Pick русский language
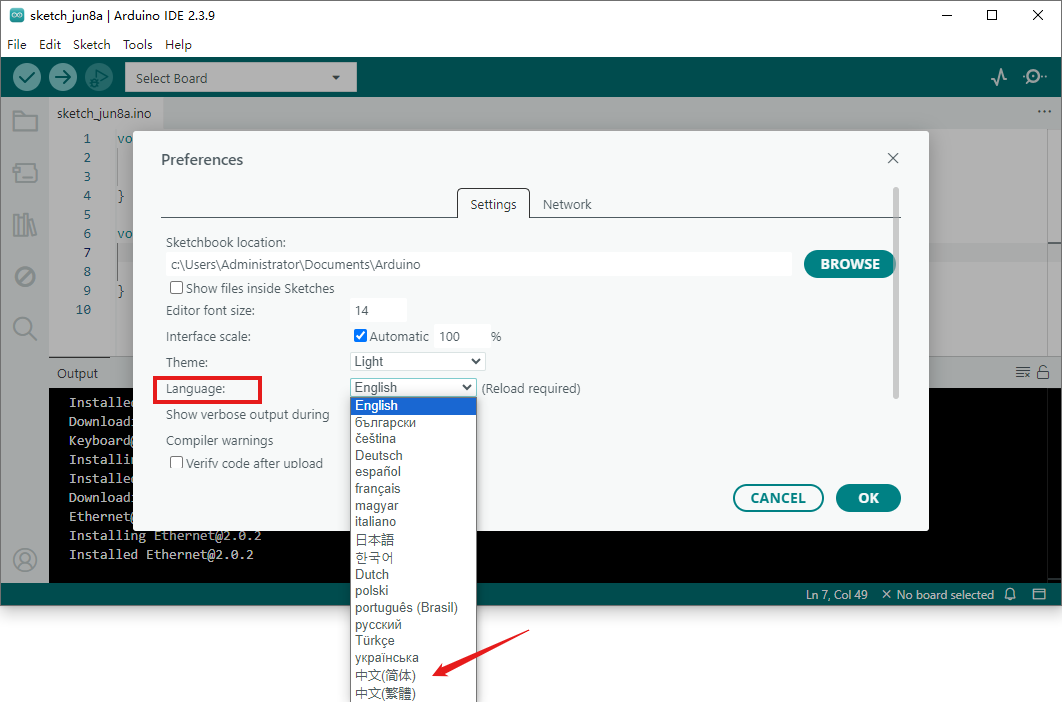1062x702 pixels. click(413, 624)
